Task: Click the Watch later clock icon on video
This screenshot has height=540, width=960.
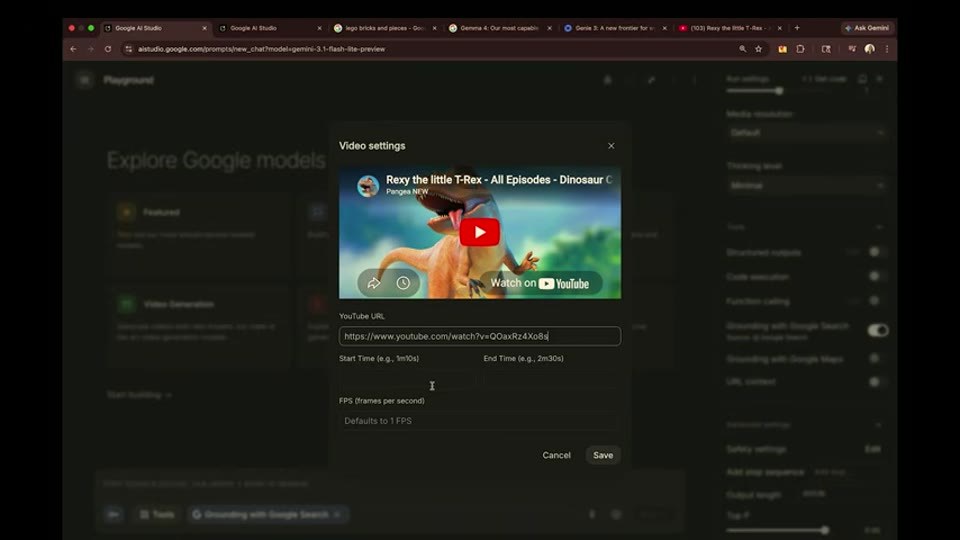Action: [403, 283]
